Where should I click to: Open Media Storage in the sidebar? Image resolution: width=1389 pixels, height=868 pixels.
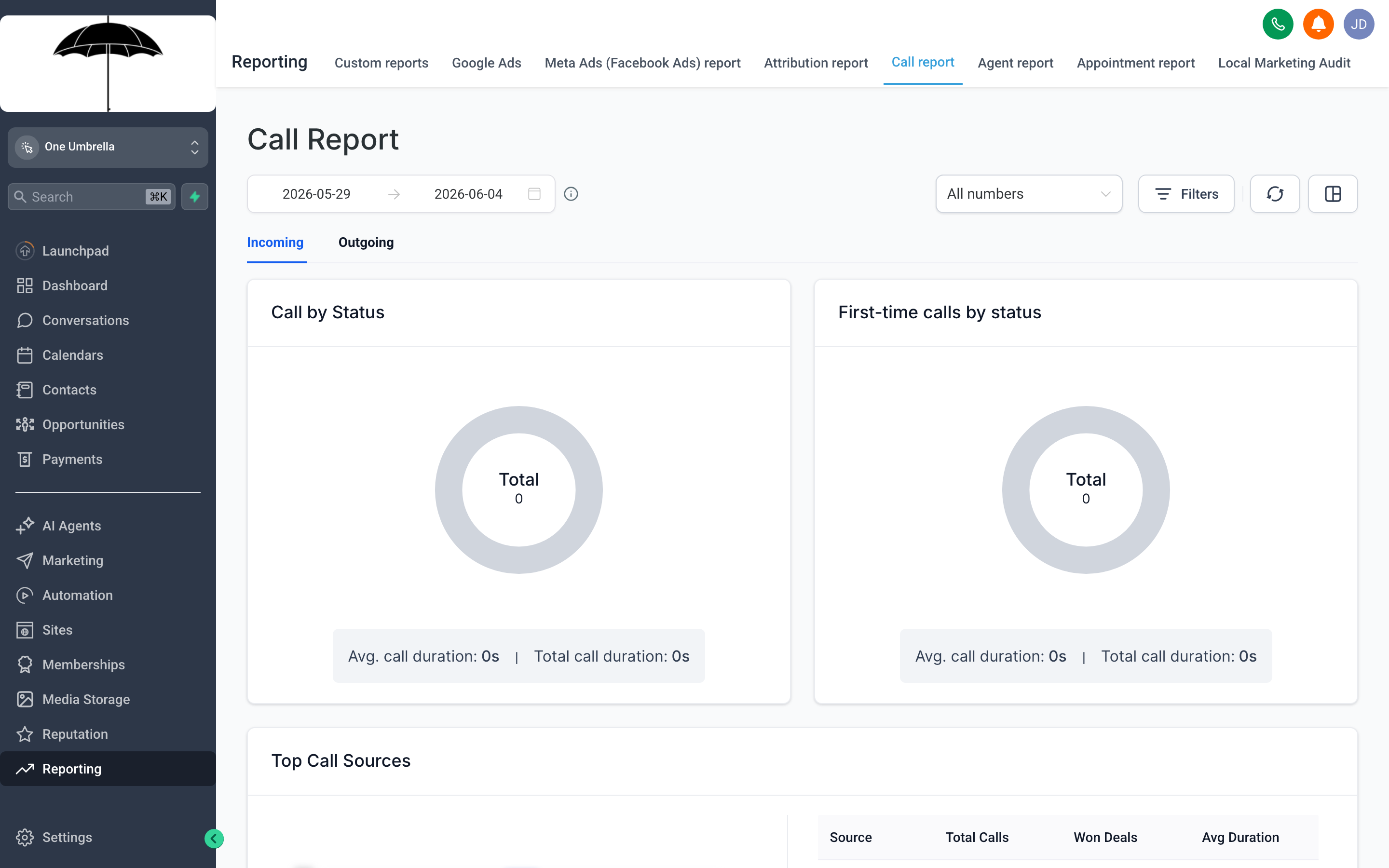pos(108,699)
